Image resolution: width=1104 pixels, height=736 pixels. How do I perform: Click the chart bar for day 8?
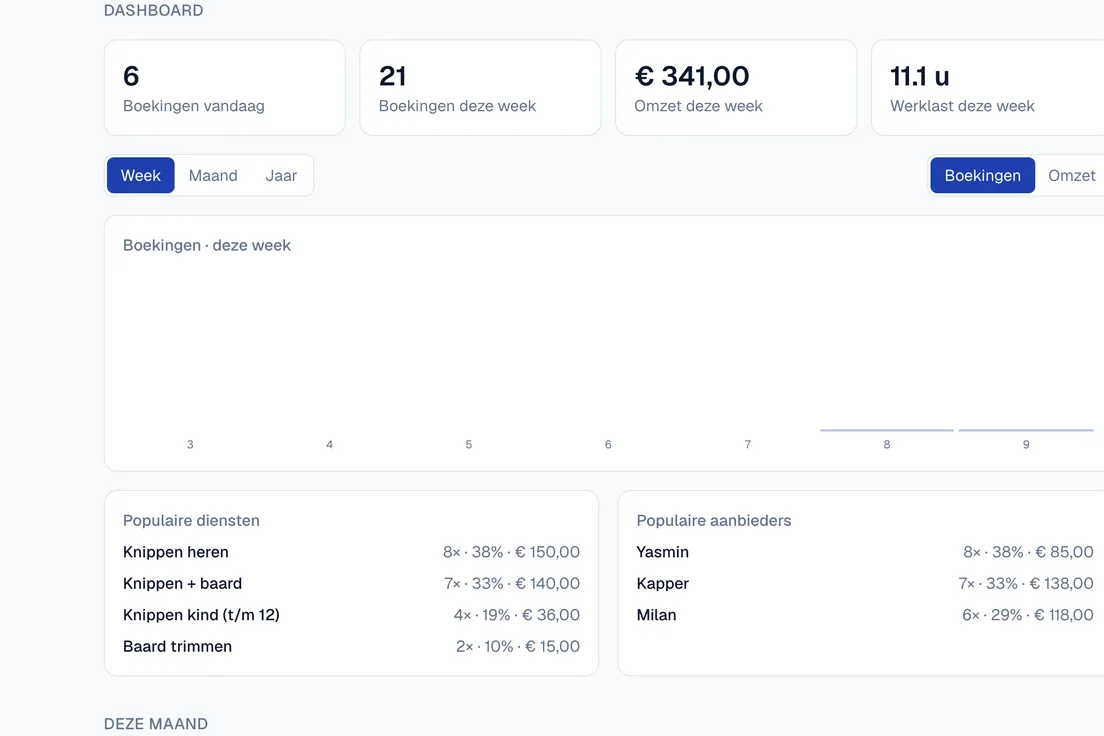[x=887, y=430]
